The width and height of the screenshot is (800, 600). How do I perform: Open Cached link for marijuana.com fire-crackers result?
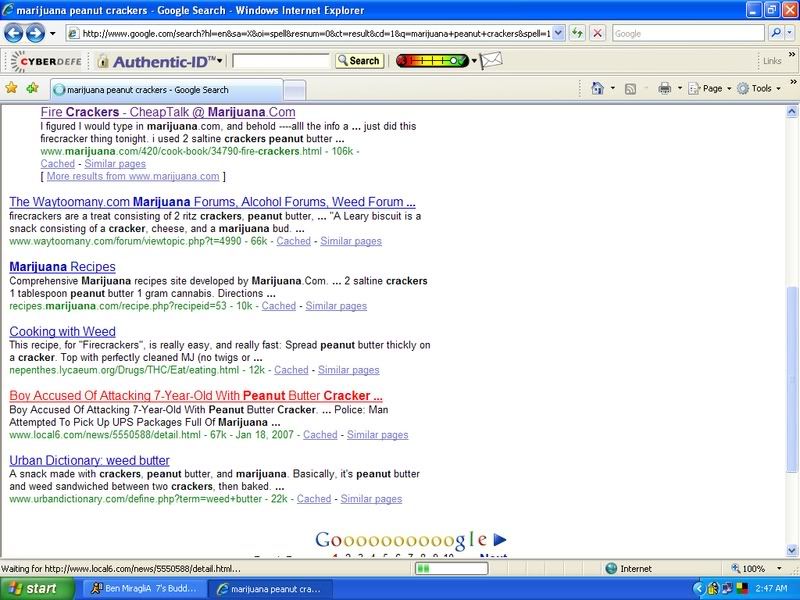(58, 164)
